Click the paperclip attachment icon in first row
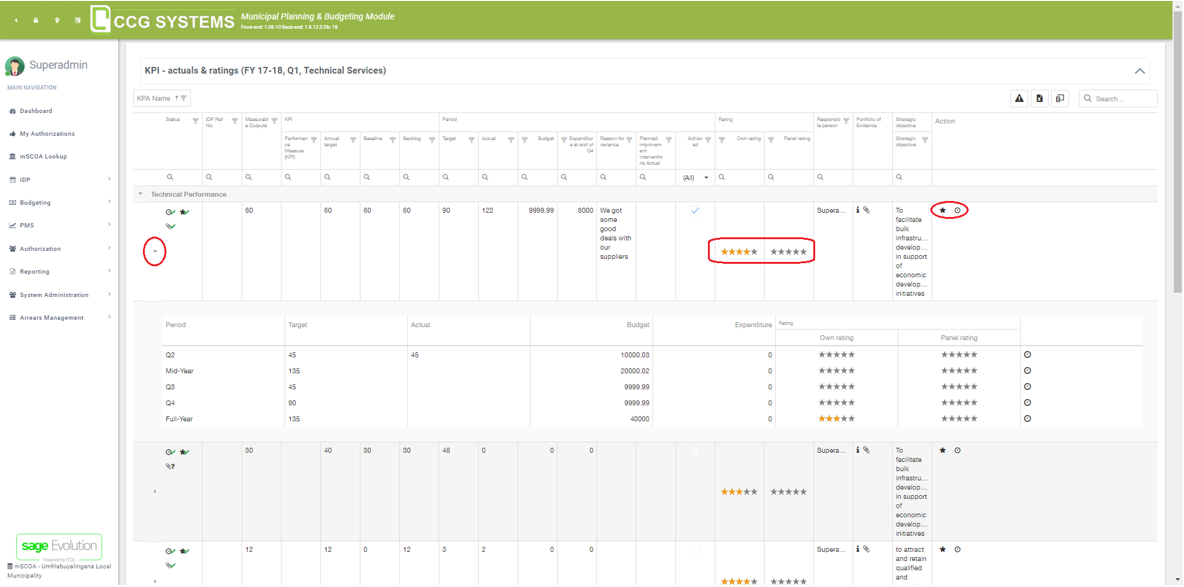Image resolution: width=1184 pixels, height=587 pixels. tap(866, 210)
